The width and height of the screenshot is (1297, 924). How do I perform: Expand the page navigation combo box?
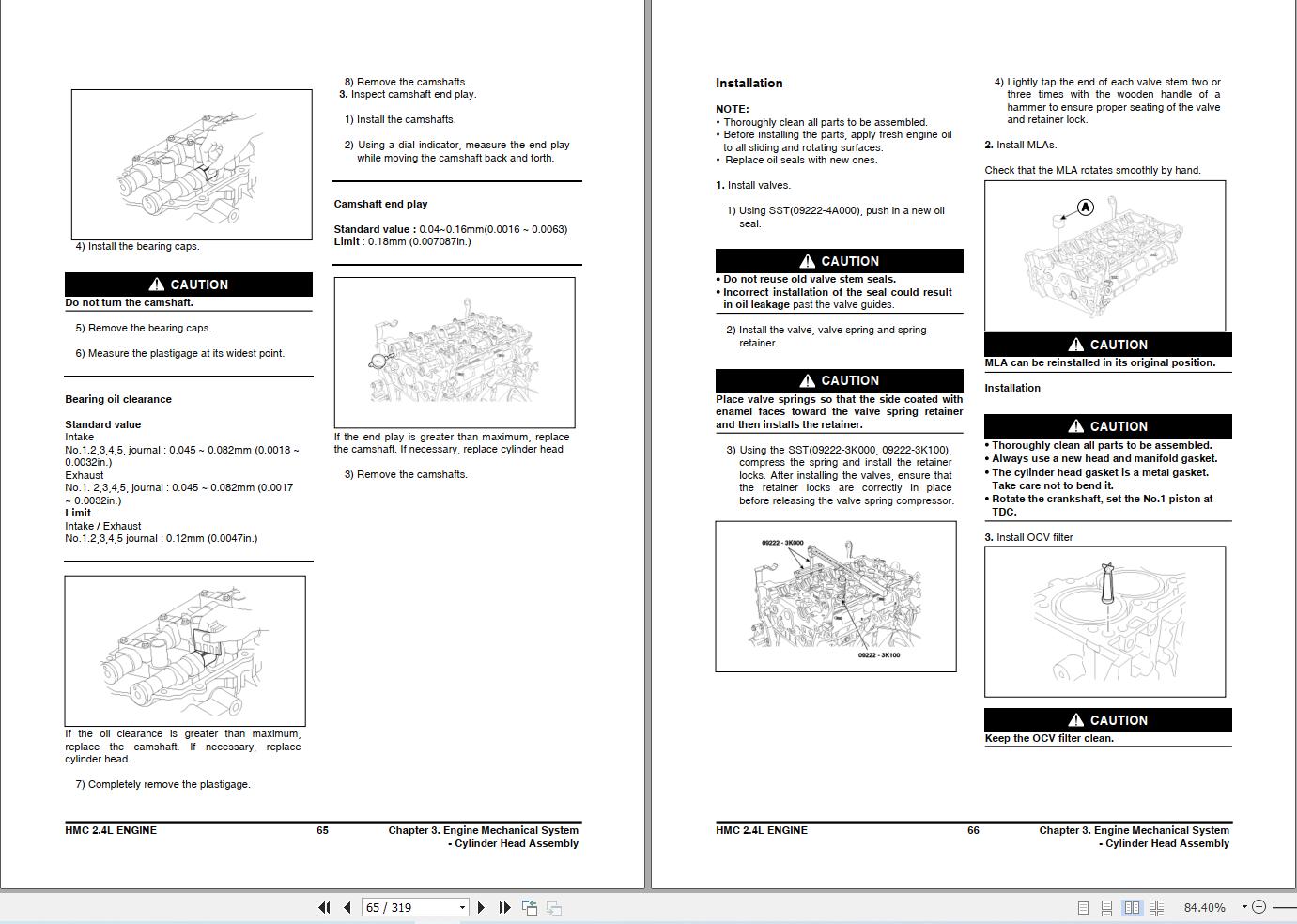click(463, 907)
